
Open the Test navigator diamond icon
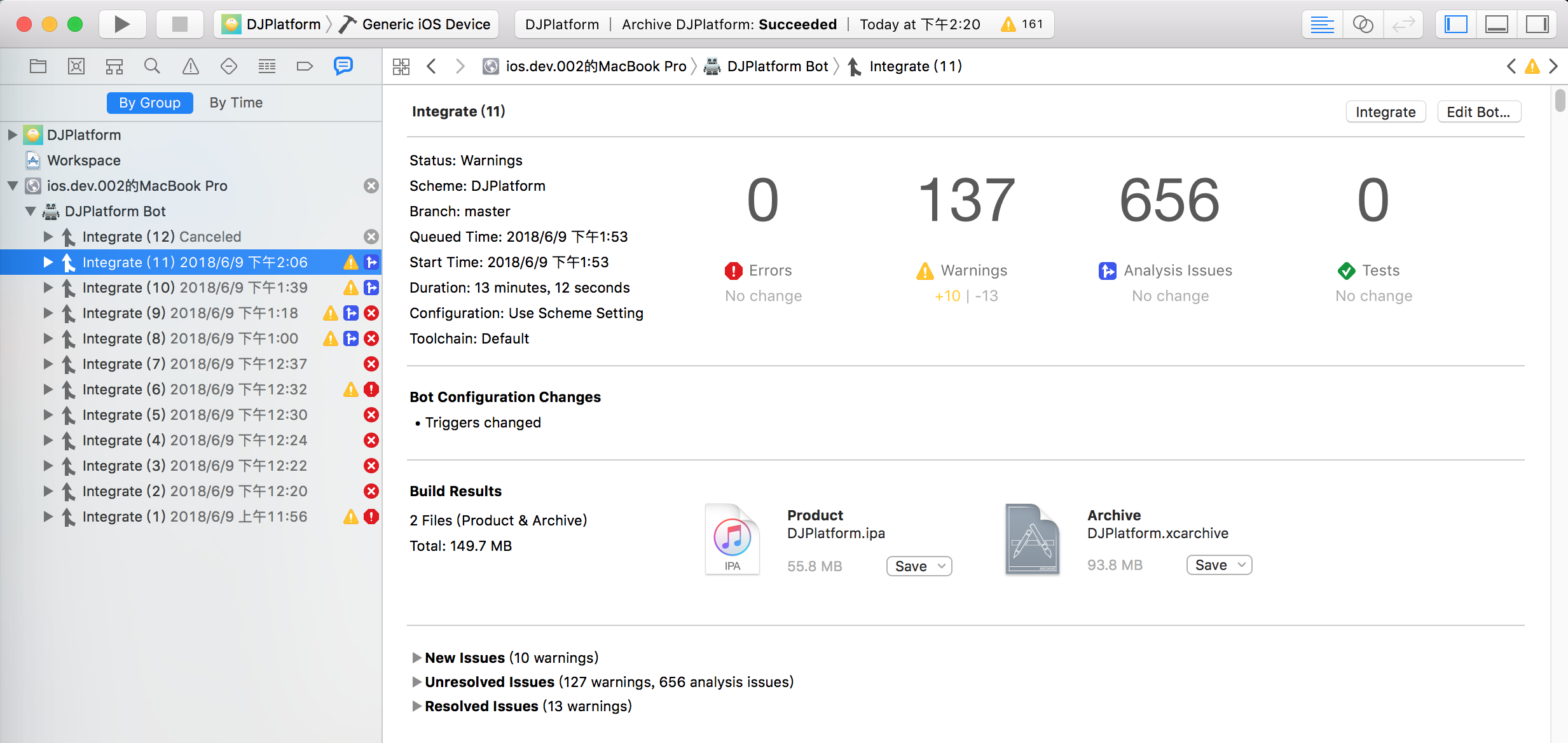pos(228,66)
